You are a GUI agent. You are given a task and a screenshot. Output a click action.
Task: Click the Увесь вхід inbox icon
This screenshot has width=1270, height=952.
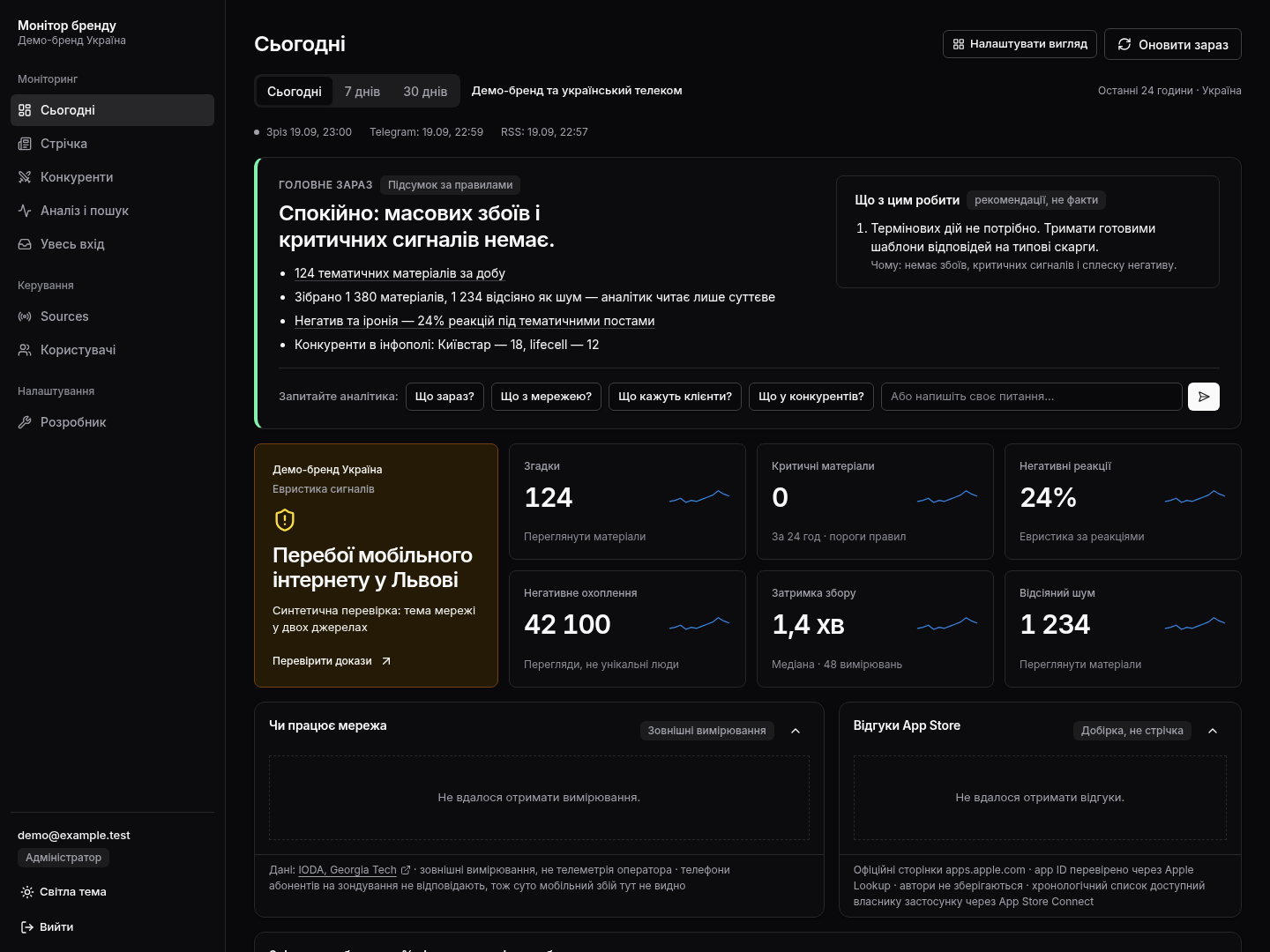[25, 244]
